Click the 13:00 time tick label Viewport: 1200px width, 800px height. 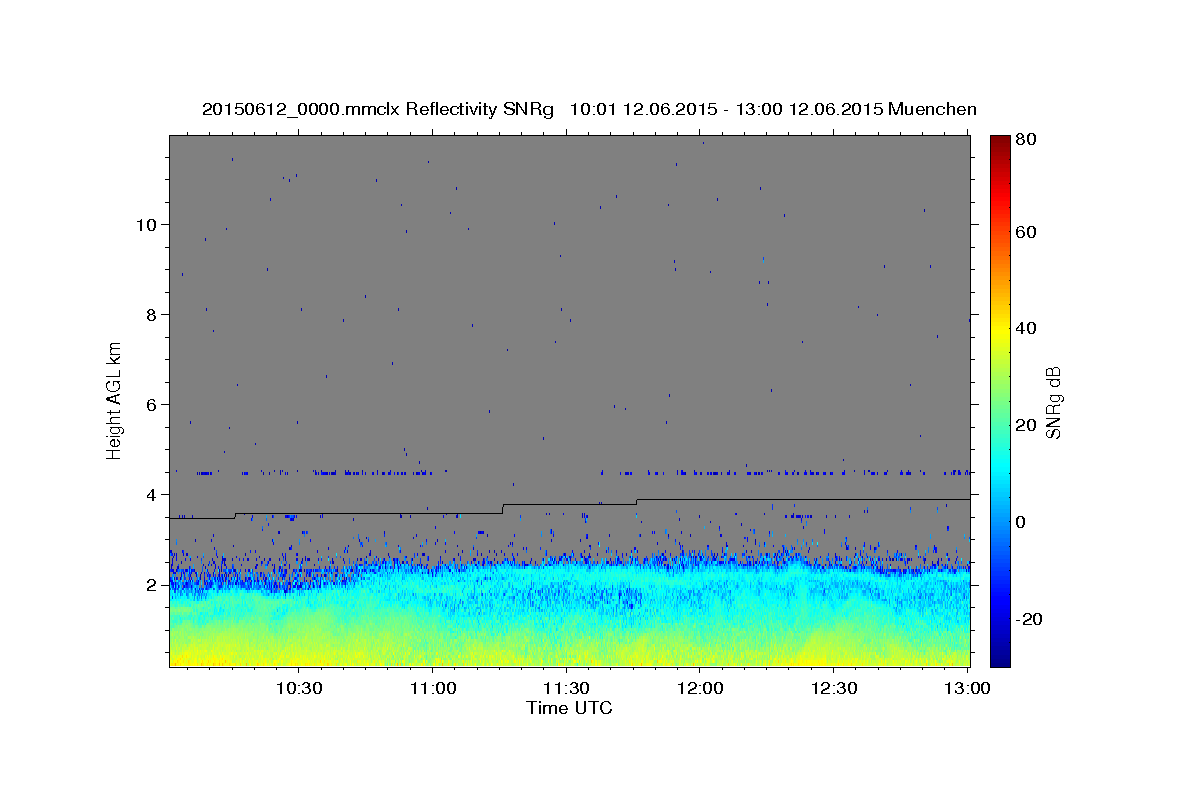[x=968, y=689]
